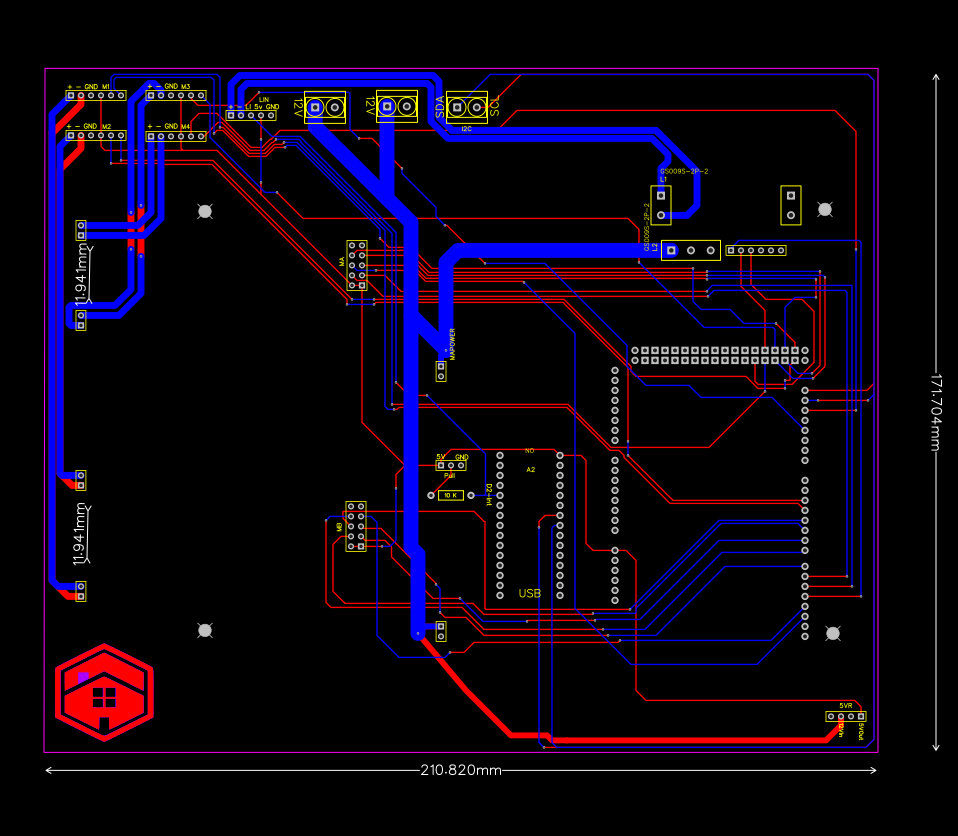Select the 10 K resistor footprint
Viewport: 958px width, 836px height.
tap(451, 494)
